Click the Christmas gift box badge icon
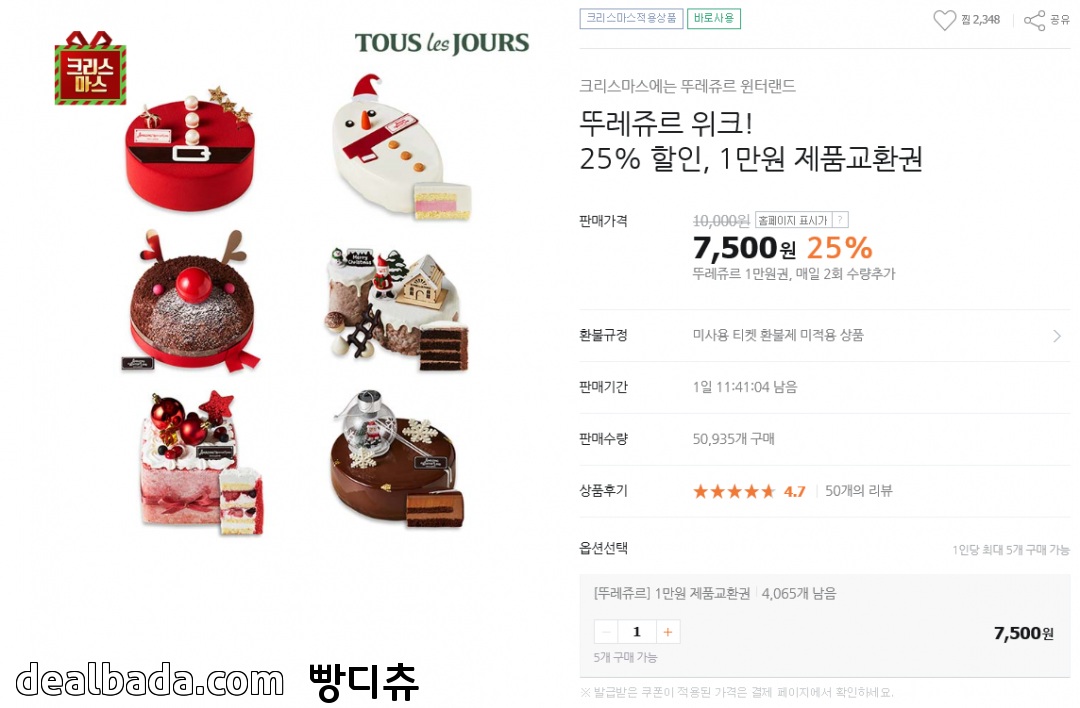Screen dimensions: 1080x708 pyautogui.click(x=90, y=68)
